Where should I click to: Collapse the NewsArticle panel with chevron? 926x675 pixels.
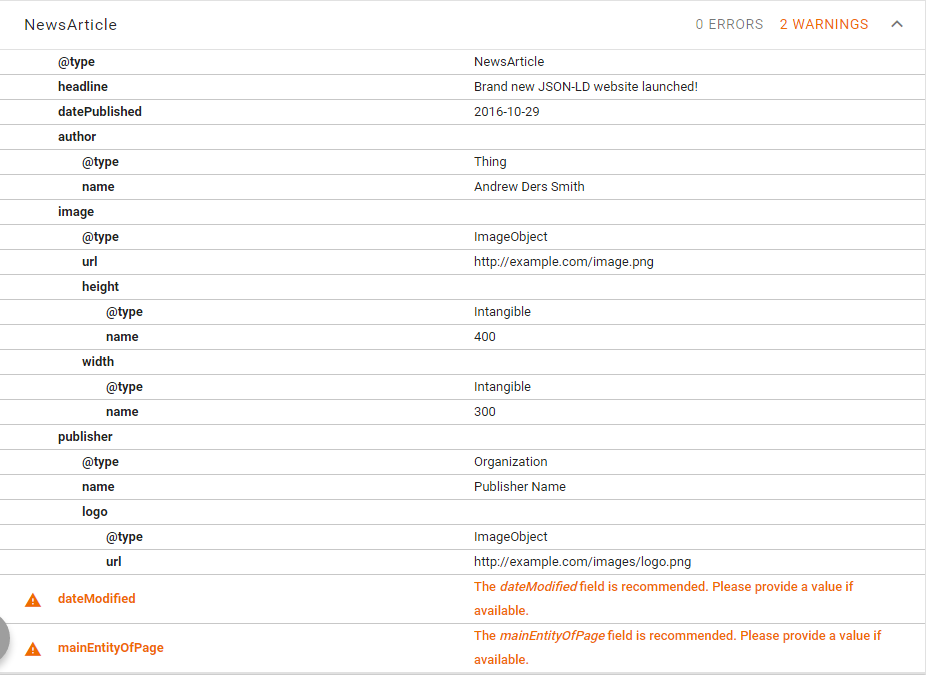pyautogui.click(x=896, y=24)
